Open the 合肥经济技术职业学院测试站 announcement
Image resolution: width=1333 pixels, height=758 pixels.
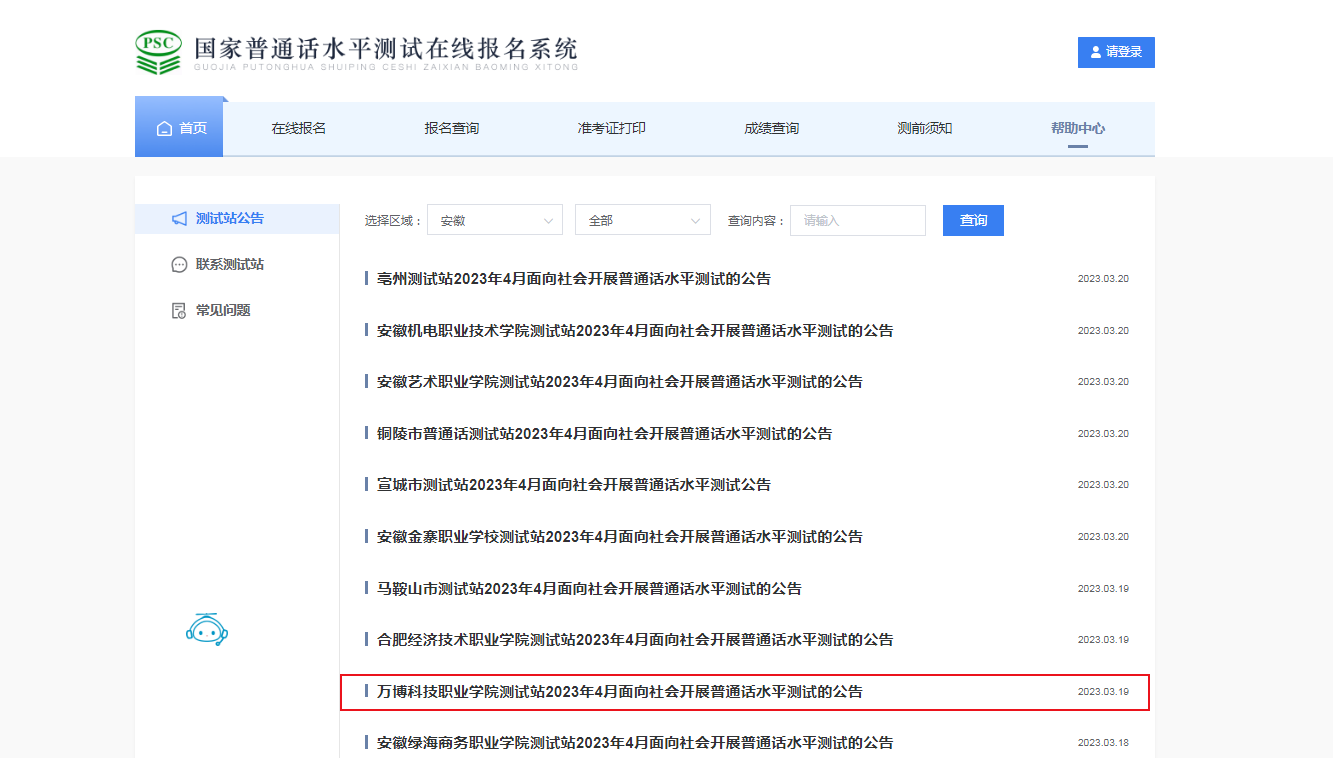coord(635,640)
